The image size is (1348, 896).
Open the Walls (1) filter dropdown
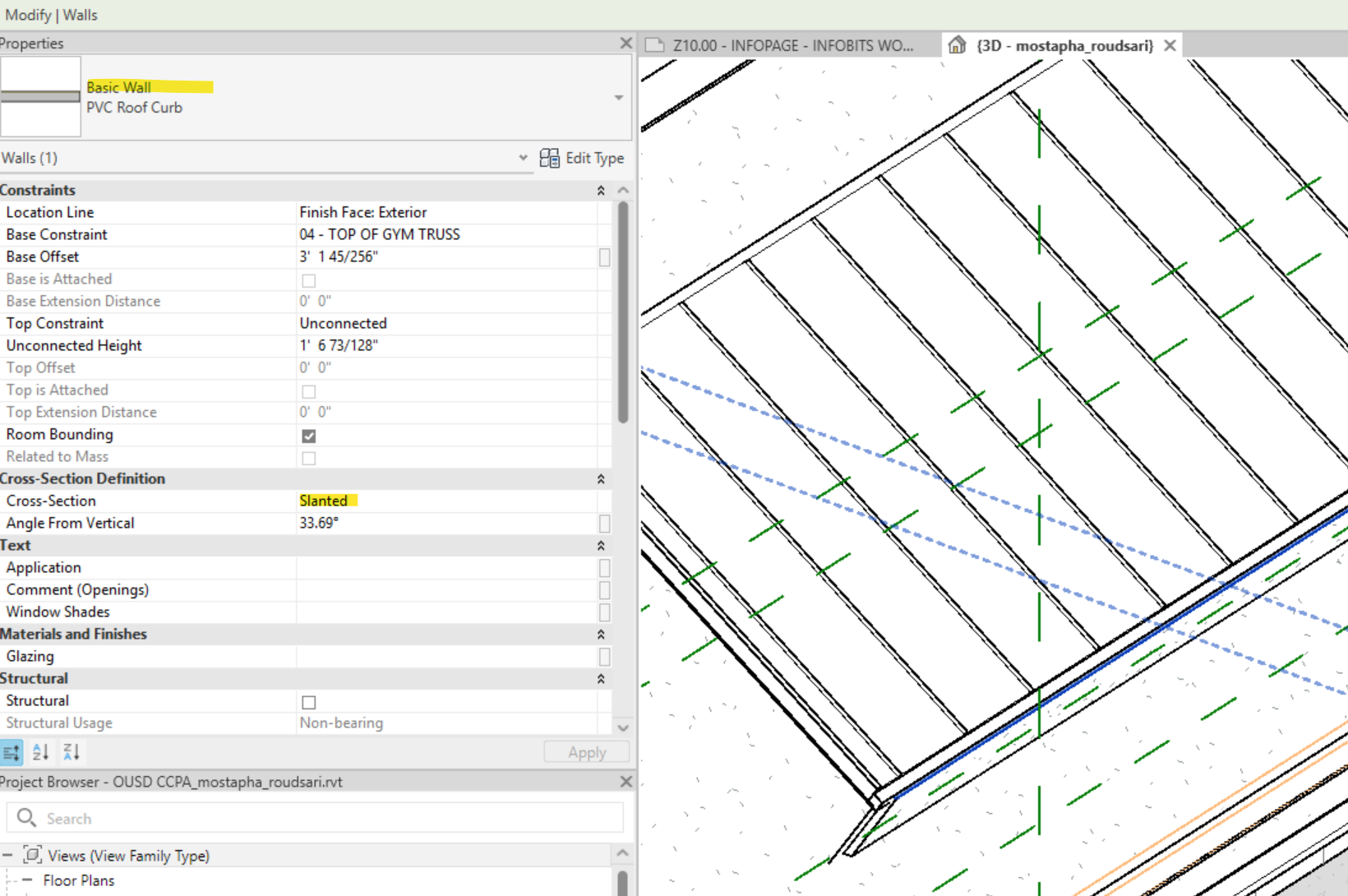pyautogui.click(x=523, y=158)
